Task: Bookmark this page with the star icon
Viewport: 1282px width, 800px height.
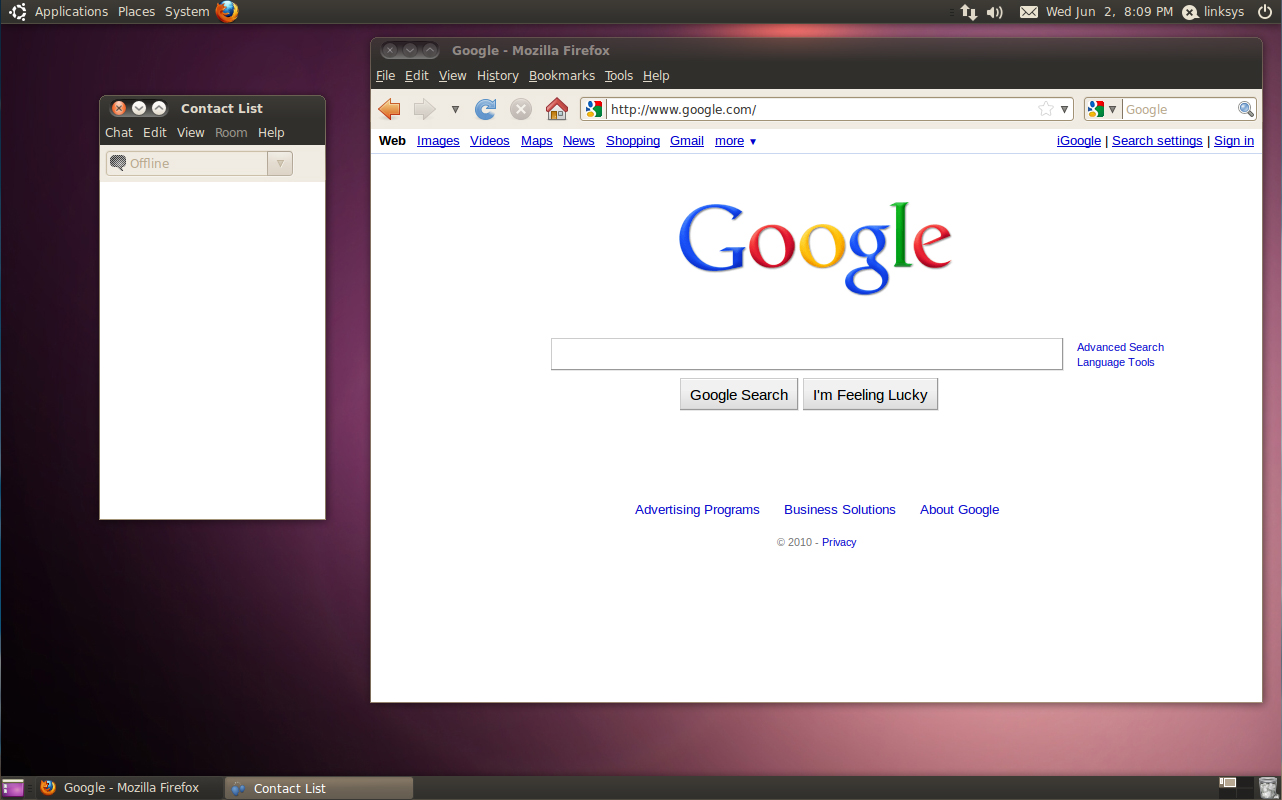Action: 1046,109
